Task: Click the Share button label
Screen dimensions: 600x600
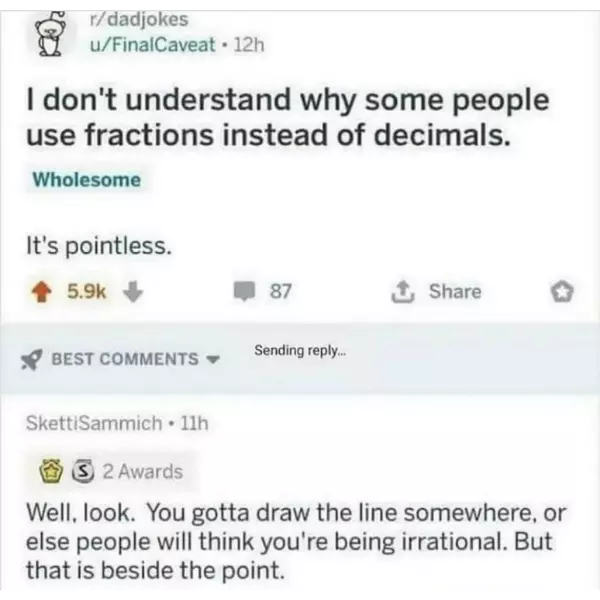Action: (455, 291)
